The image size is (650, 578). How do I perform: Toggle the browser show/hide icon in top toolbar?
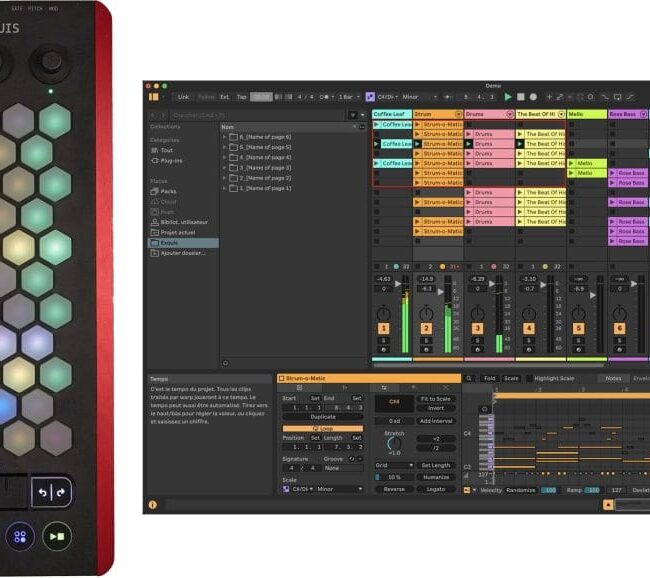click(x=154, y=97)
